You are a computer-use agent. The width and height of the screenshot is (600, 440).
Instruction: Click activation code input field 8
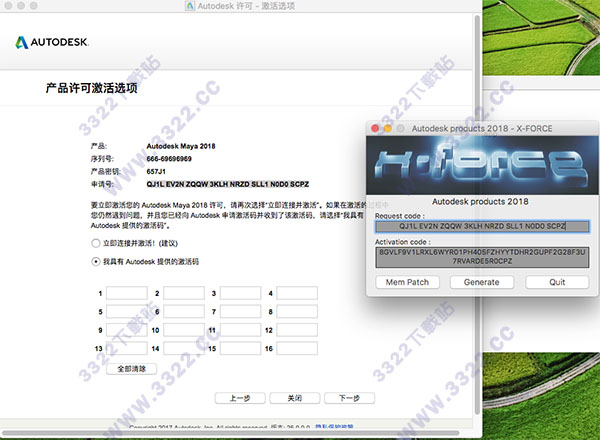(x=297, y=311)
